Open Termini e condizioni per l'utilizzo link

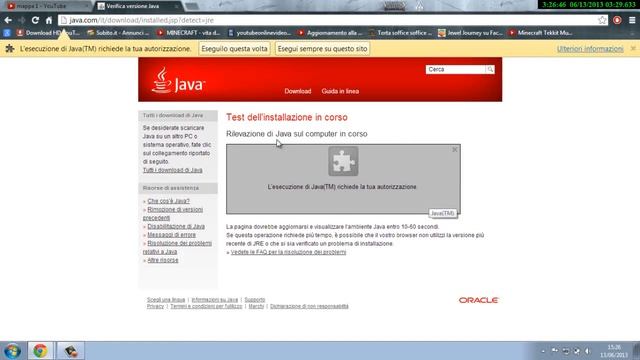(206, 306)
